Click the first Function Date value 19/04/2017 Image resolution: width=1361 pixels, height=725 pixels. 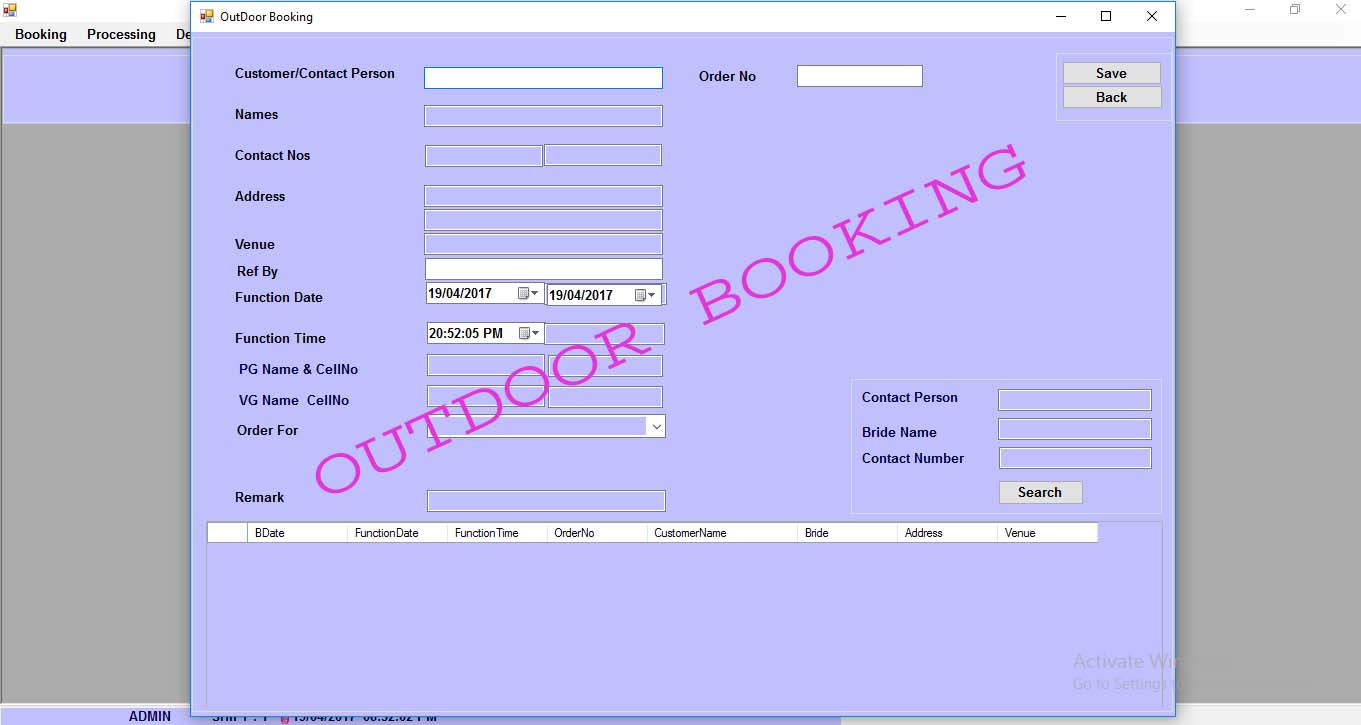point(460,293)
